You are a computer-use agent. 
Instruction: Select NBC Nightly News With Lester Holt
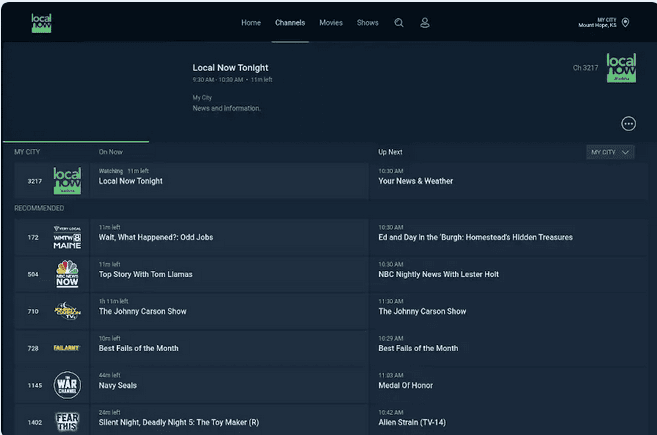(x=508, y=274)
